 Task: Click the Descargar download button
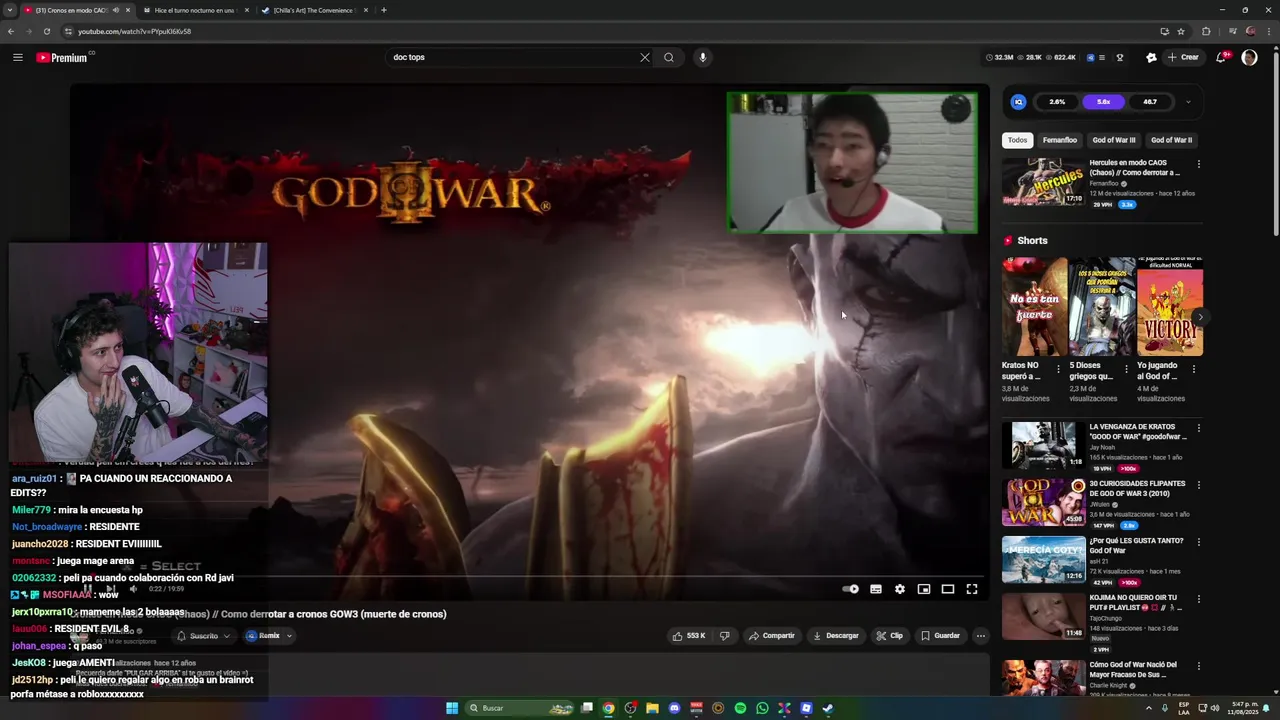click(836, 635)
